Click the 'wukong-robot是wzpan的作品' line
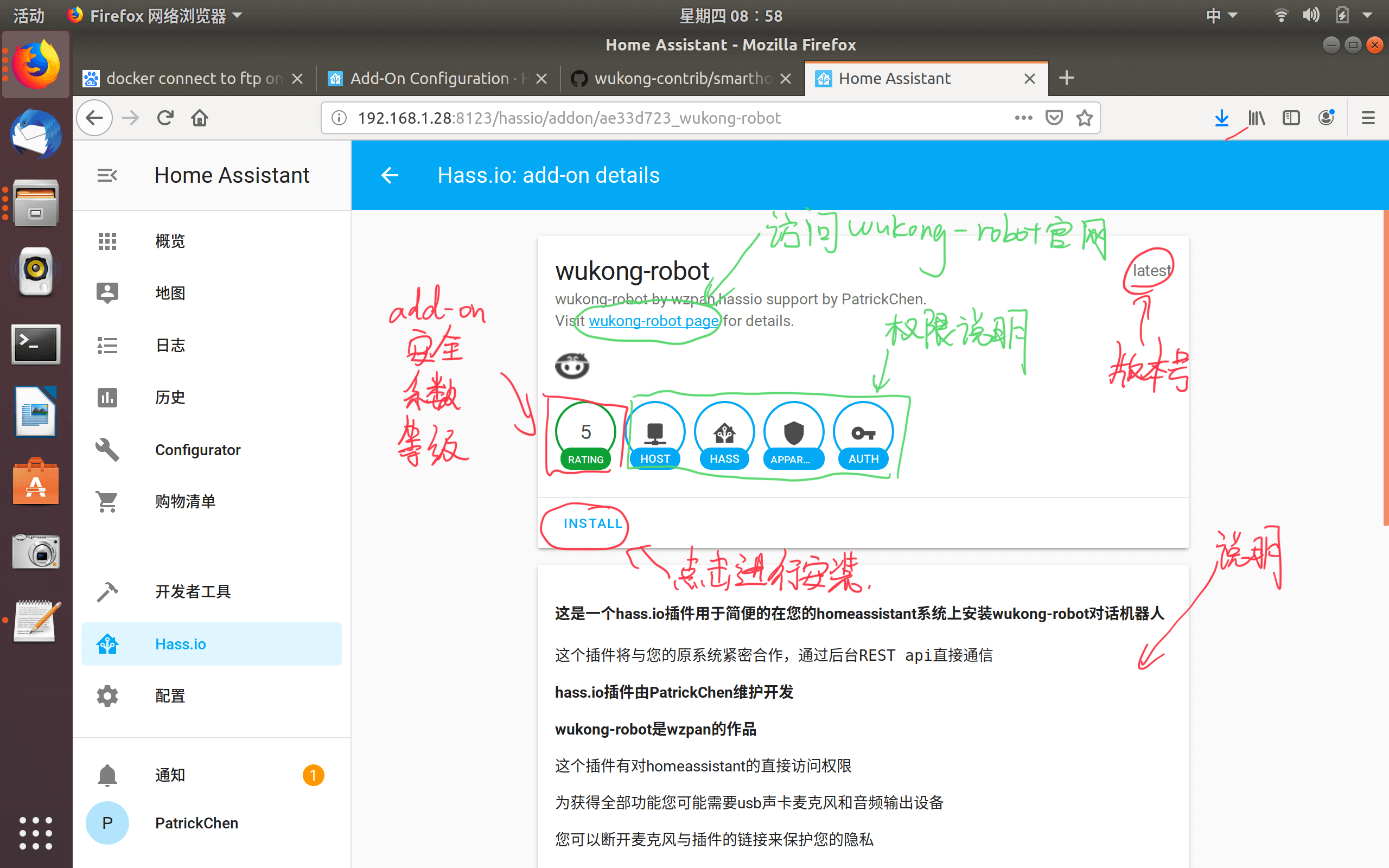Screen dimensions: 1389x868 coord(655,729)
